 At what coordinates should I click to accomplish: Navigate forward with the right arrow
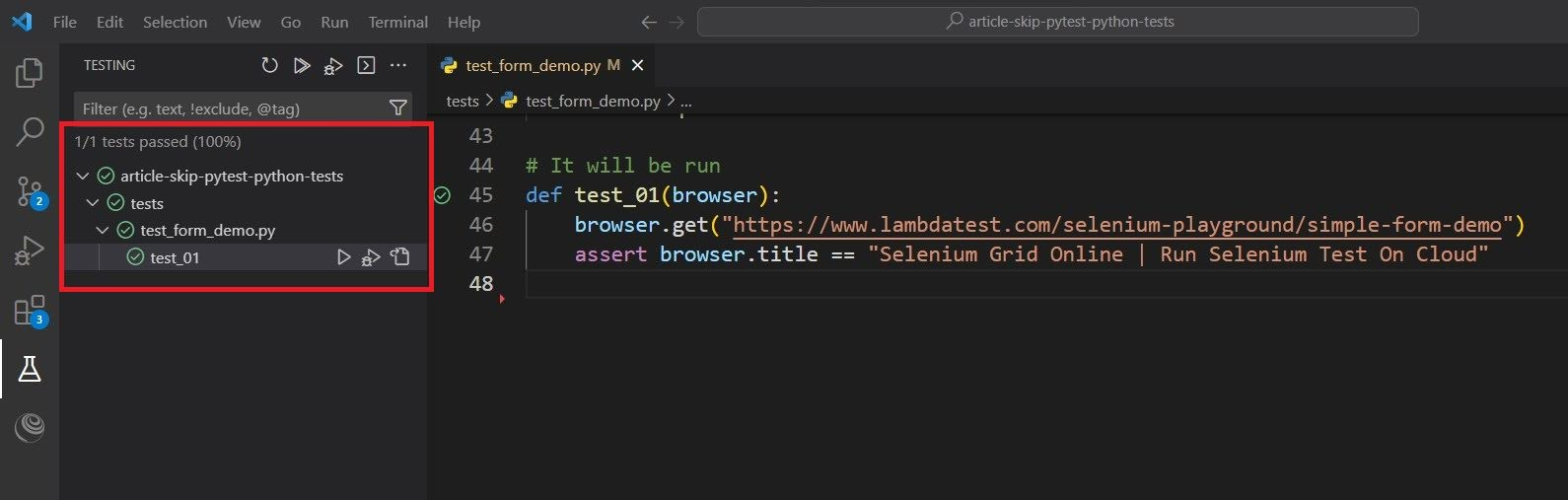pos(677,22)
